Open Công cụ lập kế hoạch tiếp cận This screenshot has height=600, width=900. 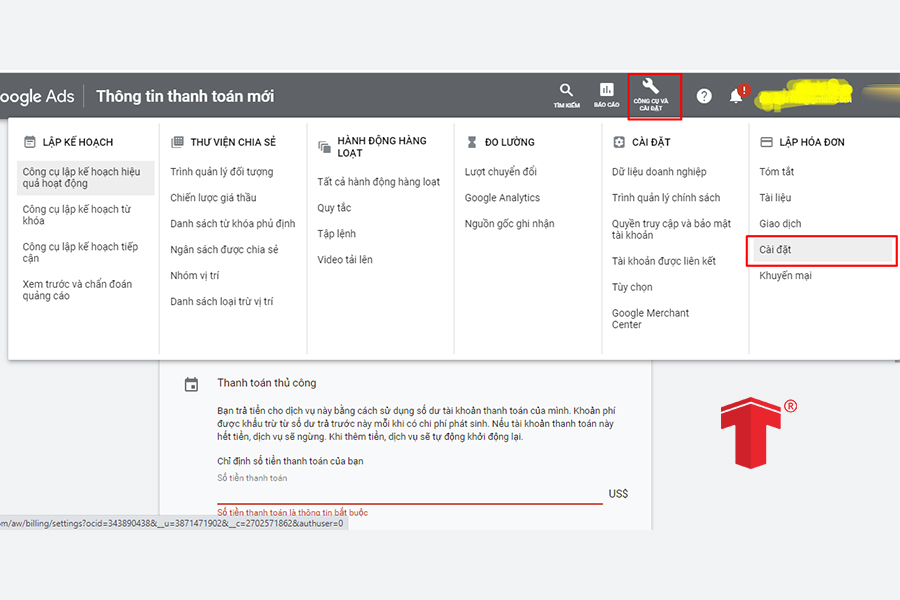point(80,252)
